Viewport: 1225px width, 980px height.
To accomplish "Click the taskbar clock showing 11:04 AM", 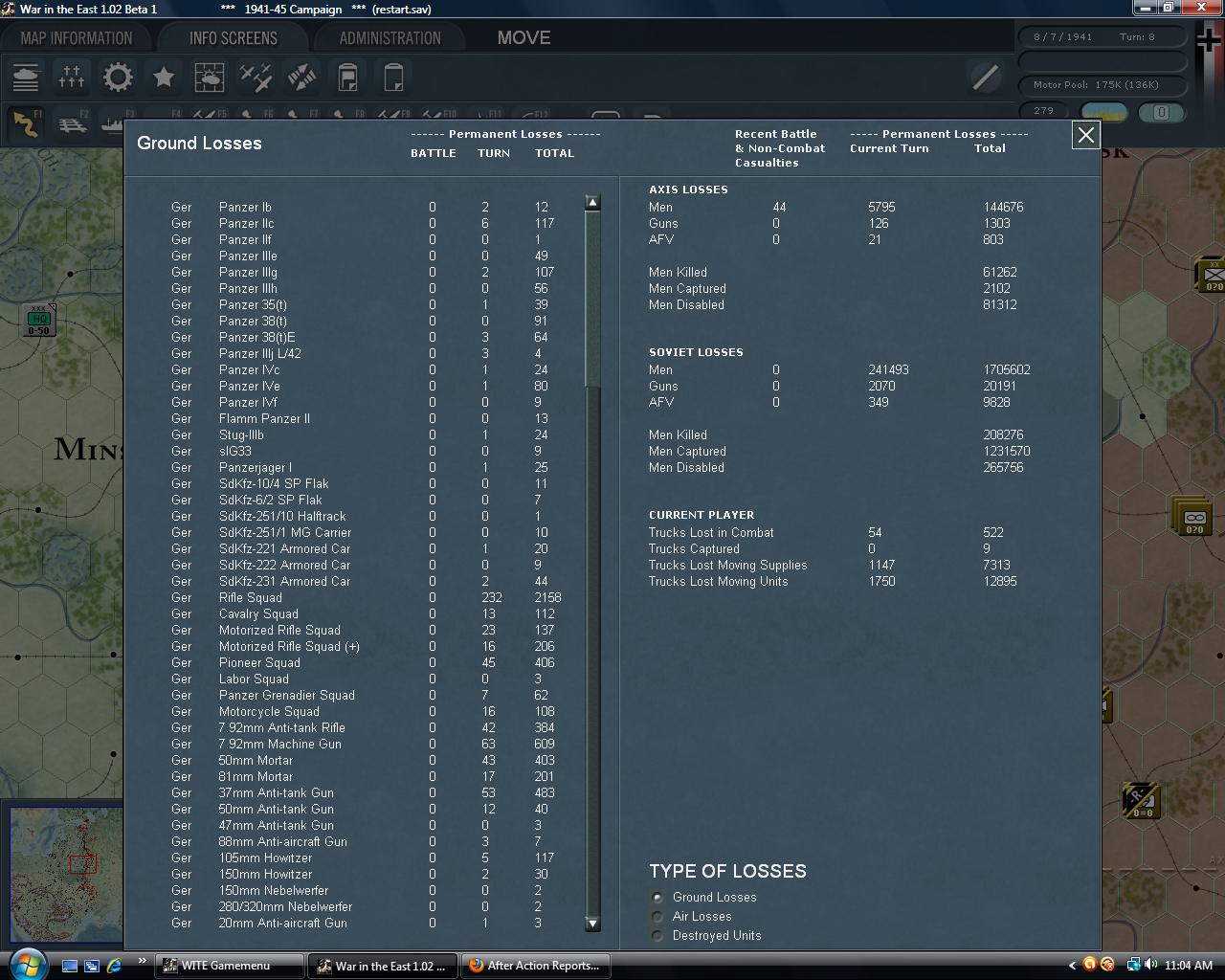I will point(1189,966).
